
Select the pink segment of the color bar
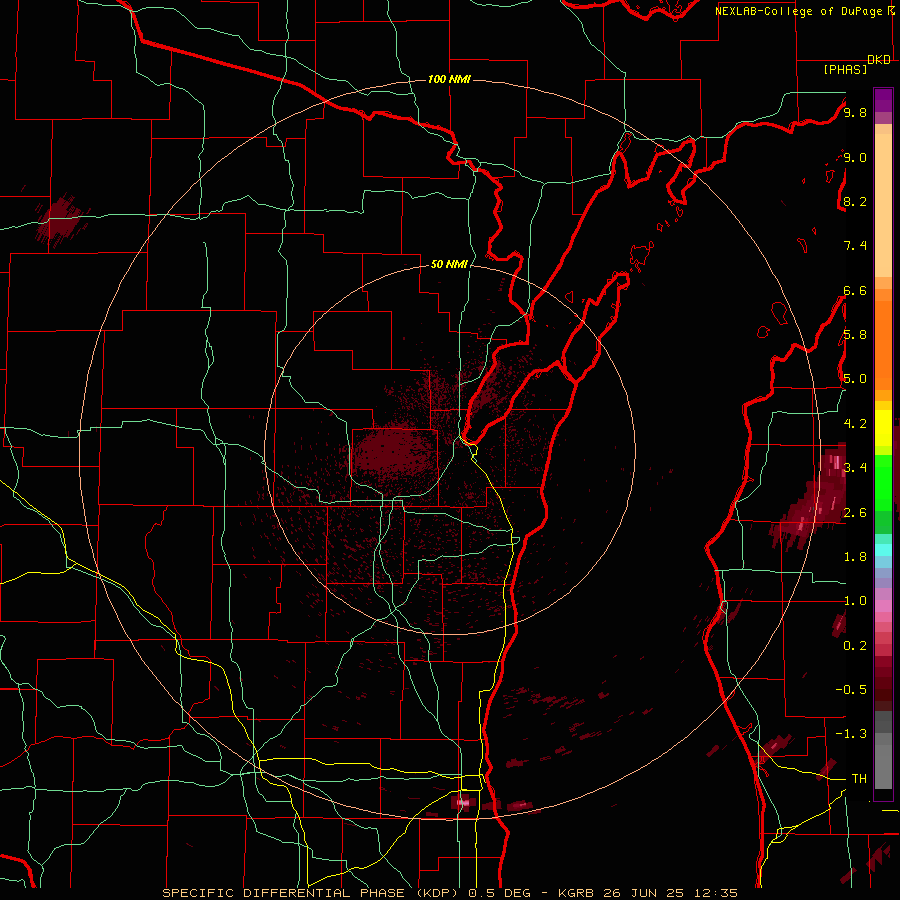(883, 606)
